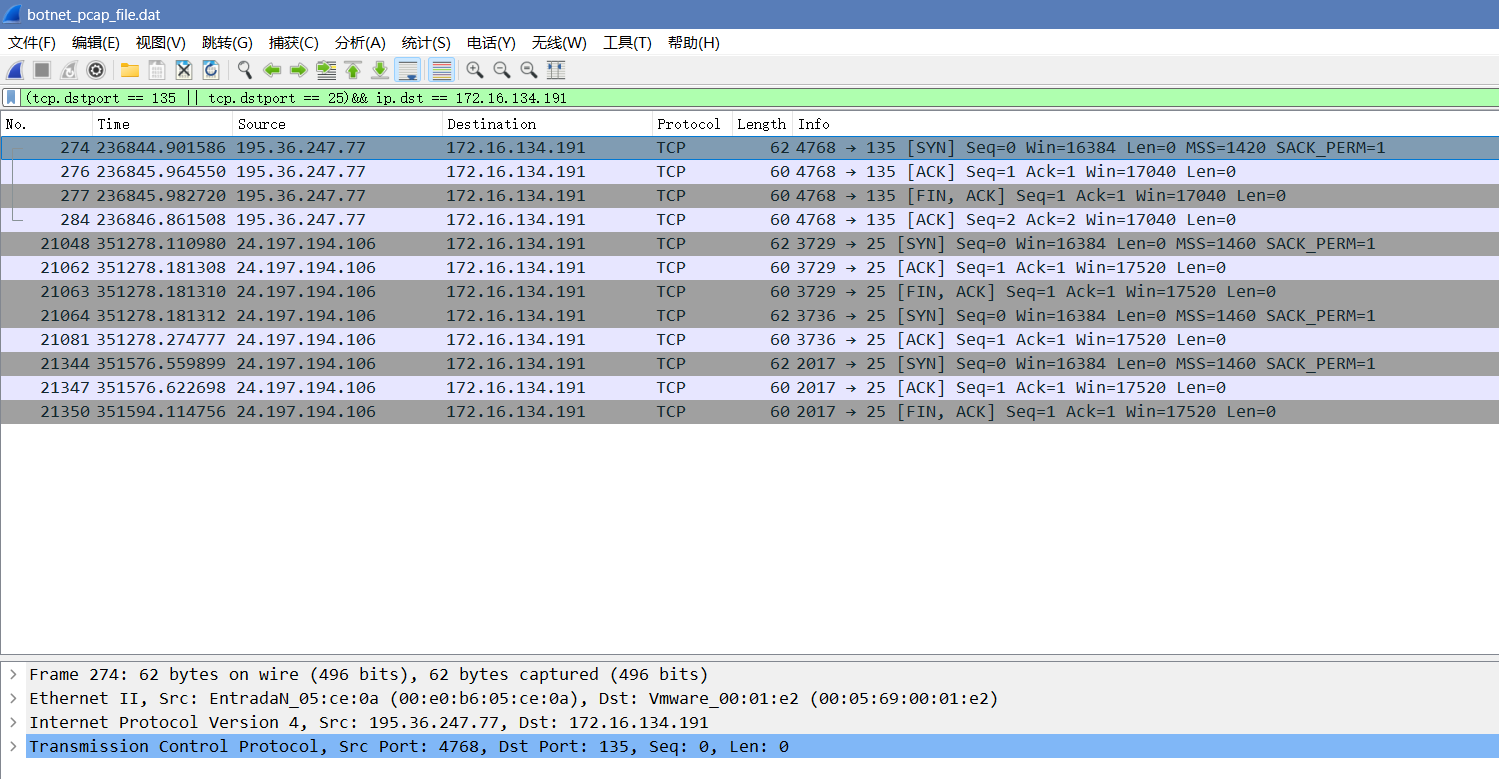
Task: Expand the Ethernet II details row
Action: click(13, 698)
